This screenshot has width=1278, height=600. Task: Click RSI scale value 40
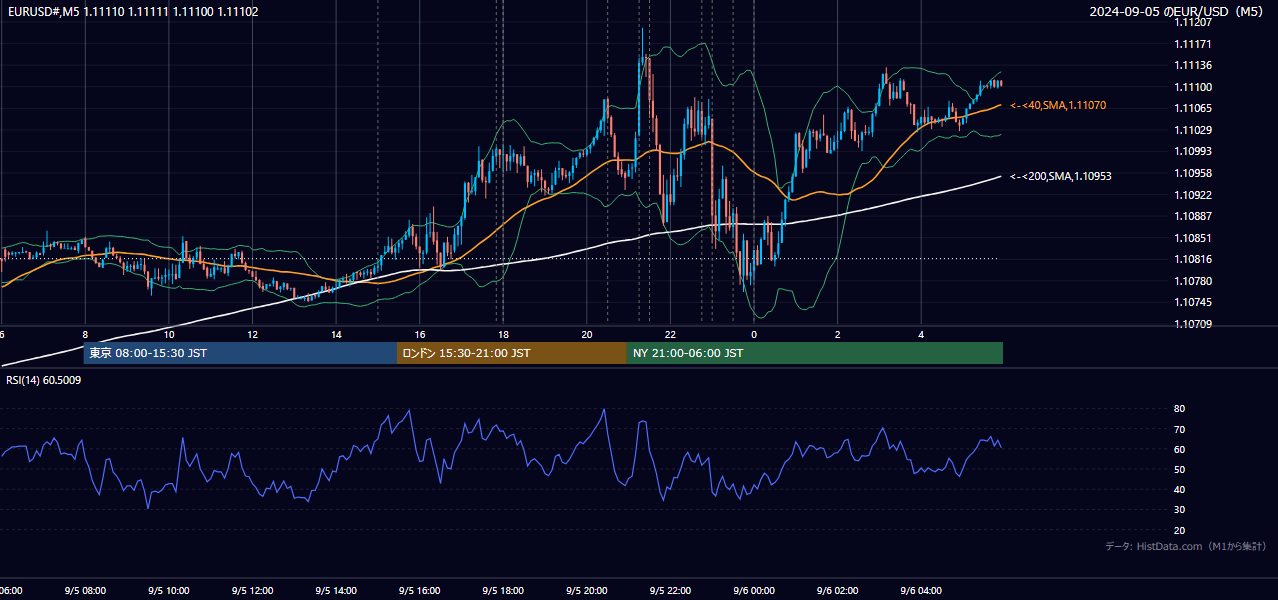(1179, 489)
